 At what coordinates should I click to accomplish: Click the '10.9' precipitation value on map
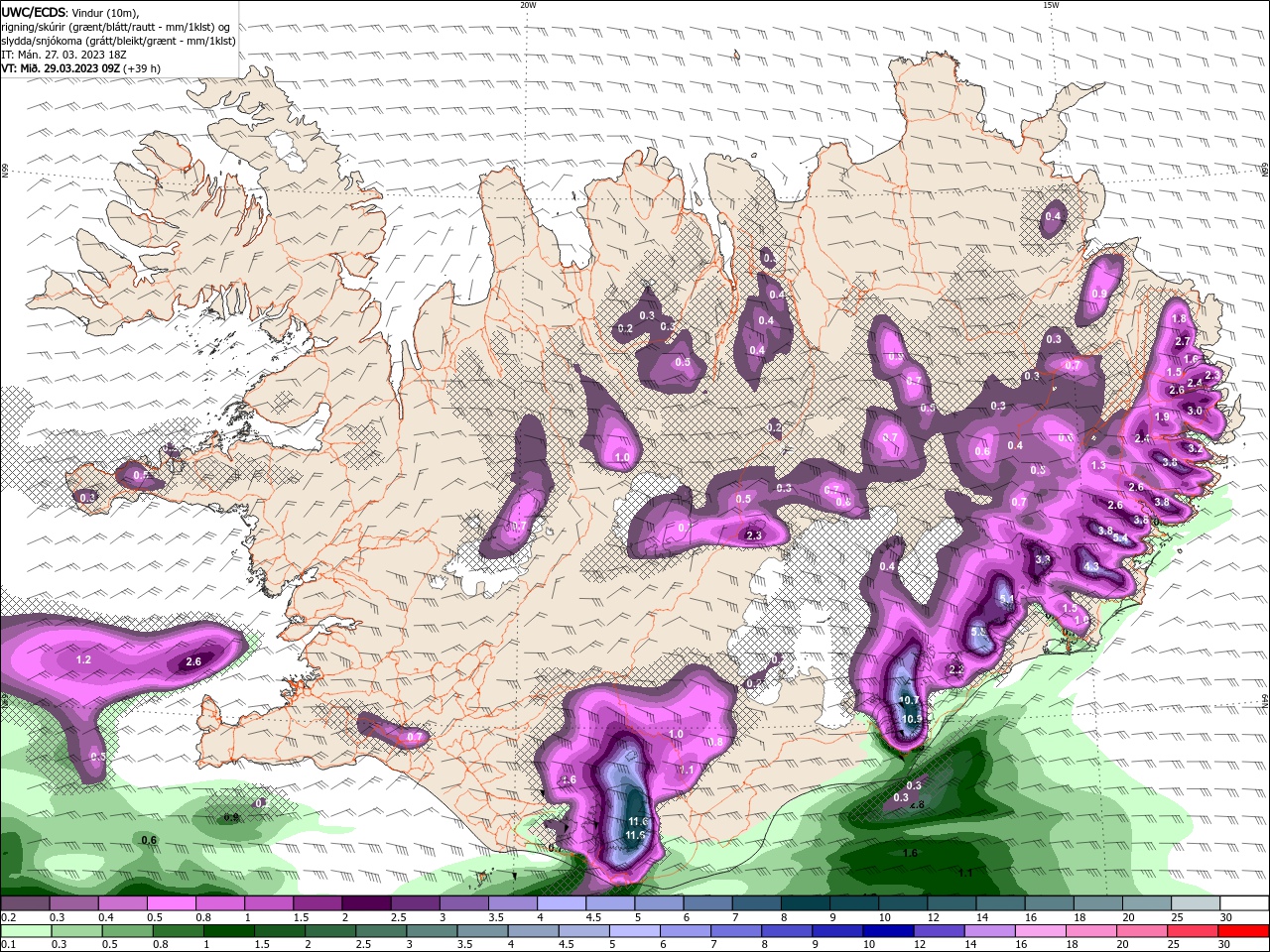tap(912, 719)
